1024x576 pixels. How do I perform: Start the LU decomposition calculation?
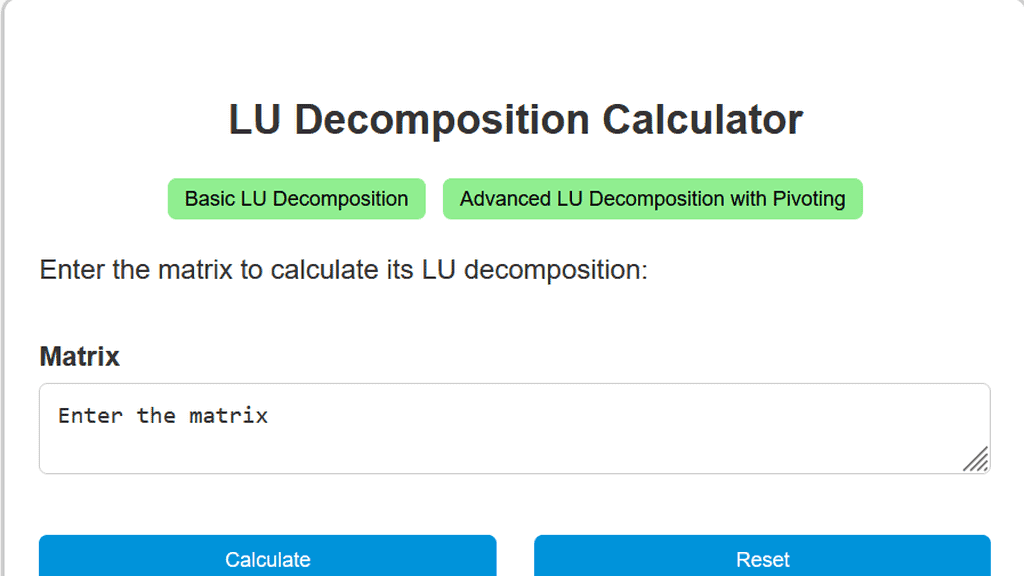(x=267, y=559)
